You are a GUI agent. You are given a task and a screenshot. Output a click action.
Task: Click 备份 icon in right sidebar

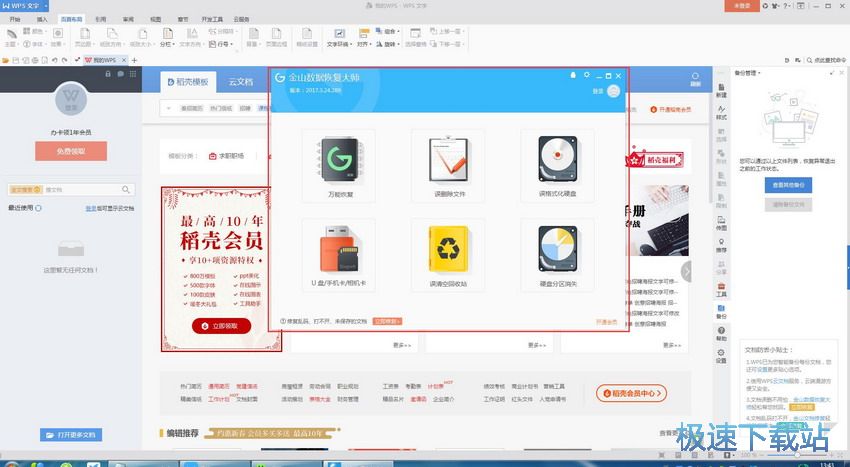click(721, 312)
